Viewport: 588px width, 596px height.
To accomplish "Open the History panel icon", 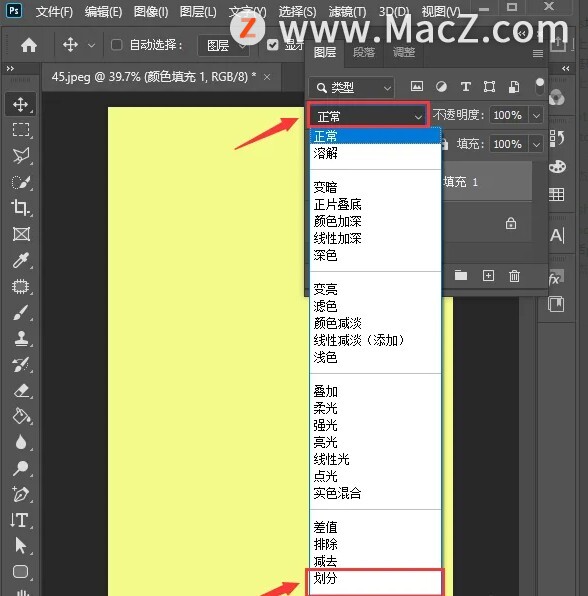I will click(556, 138).
